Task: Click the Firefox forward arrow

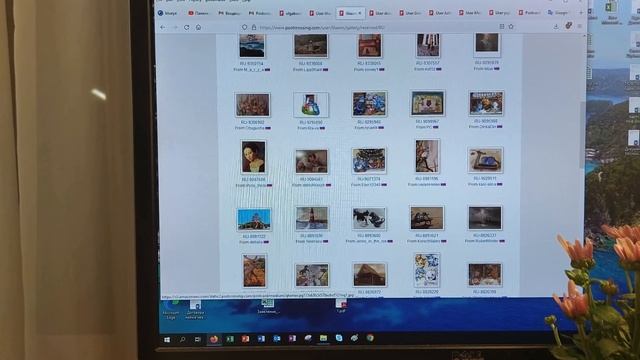Action: (x=175, y=27)
